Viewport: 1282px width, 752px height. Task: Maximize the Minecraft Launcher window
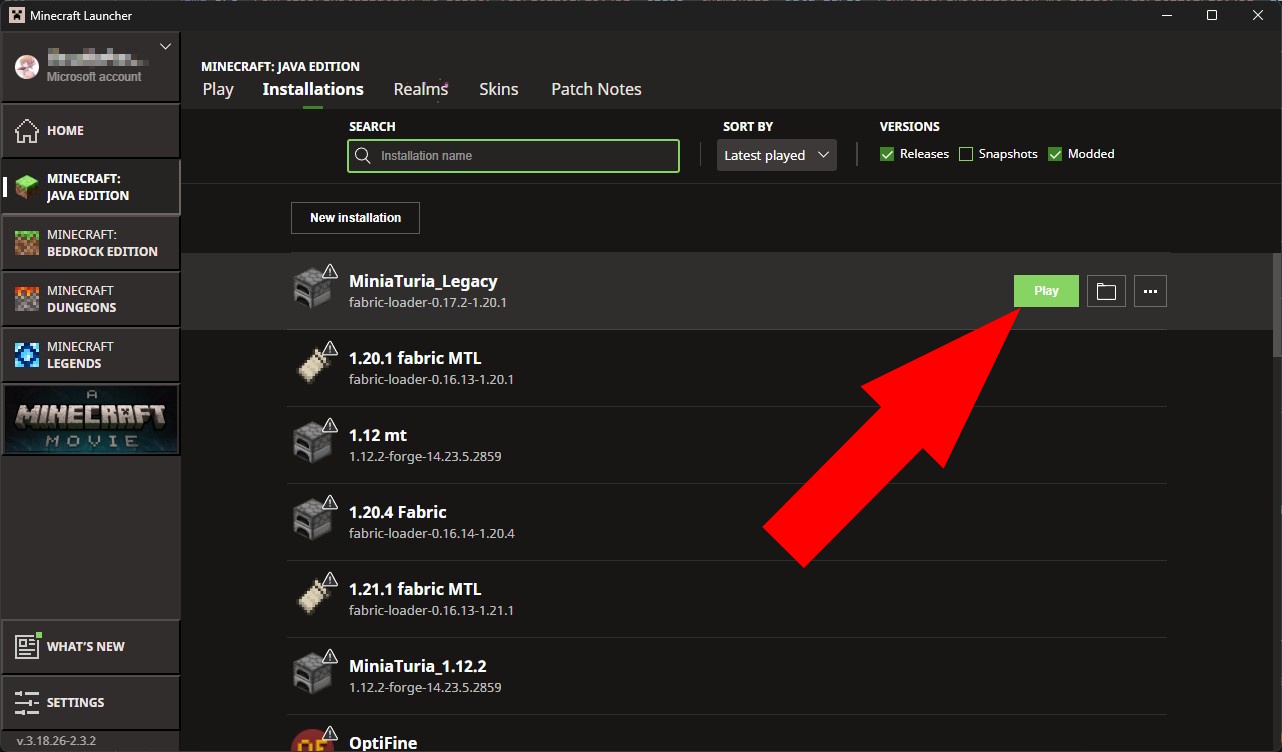click(1212, 15)
